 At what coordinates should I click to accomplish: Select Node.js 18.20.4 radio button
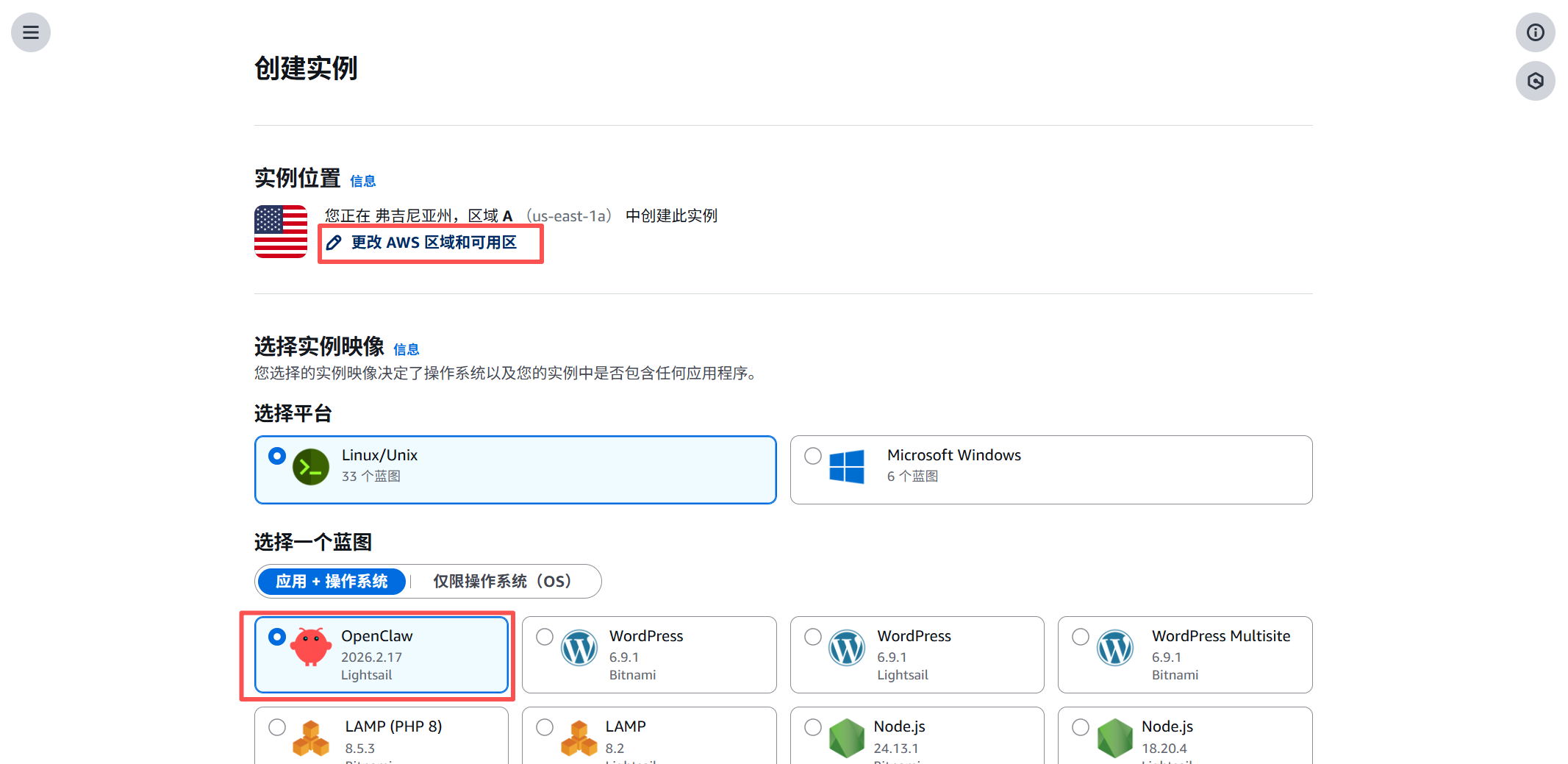[x=1081, y=727]
